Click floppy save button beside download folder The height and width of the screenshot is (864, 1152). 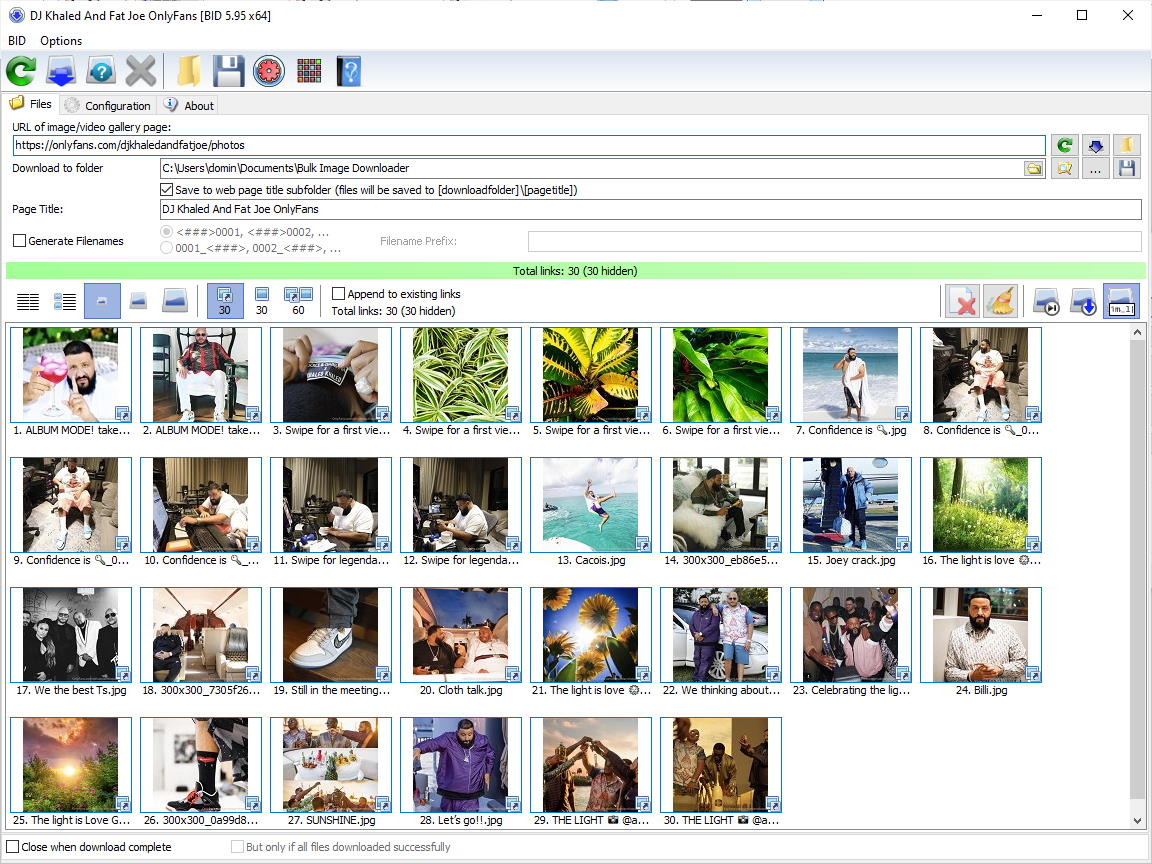[1126, 168]
